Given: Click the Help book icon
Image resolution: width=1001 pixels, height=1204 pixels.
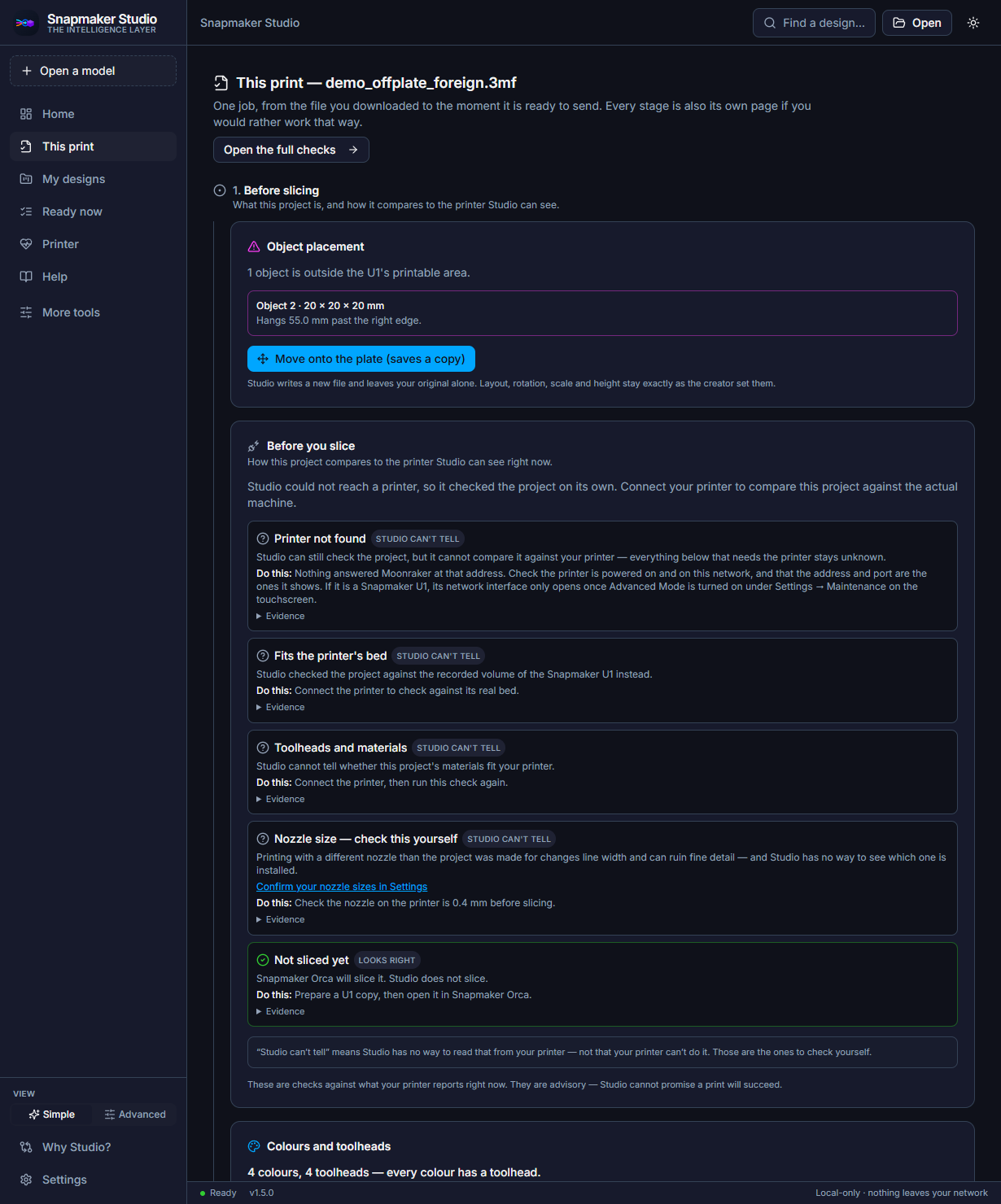Looking at the screenshot, I should (26, 277).
